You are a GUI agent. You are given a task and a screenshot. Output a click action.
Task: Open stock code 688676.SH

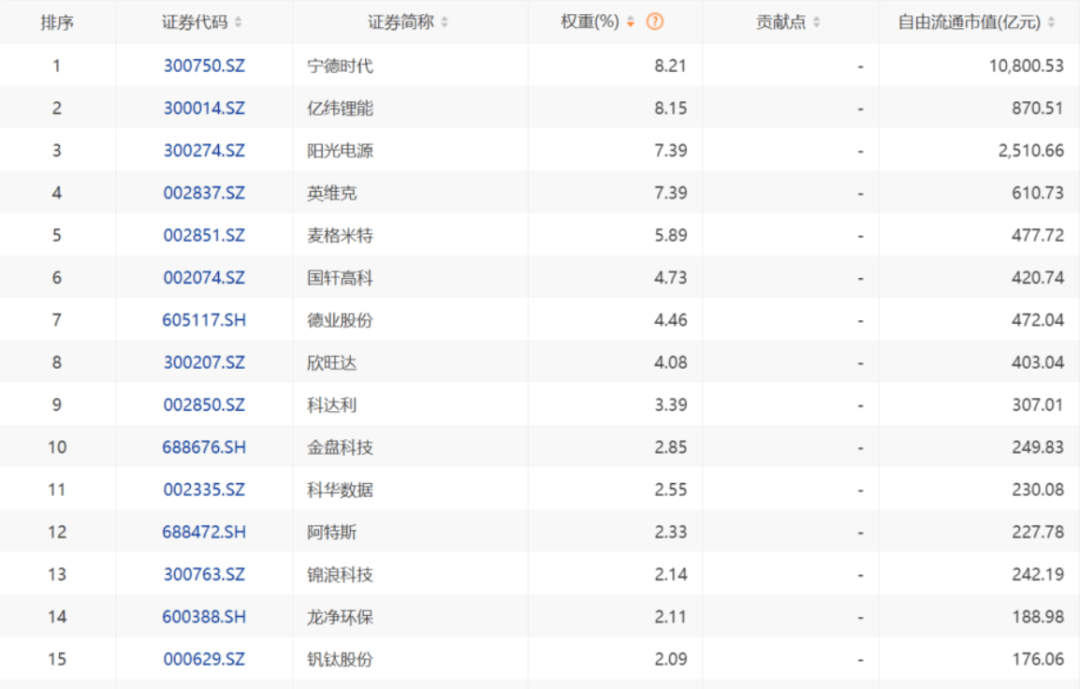(204, 447)
